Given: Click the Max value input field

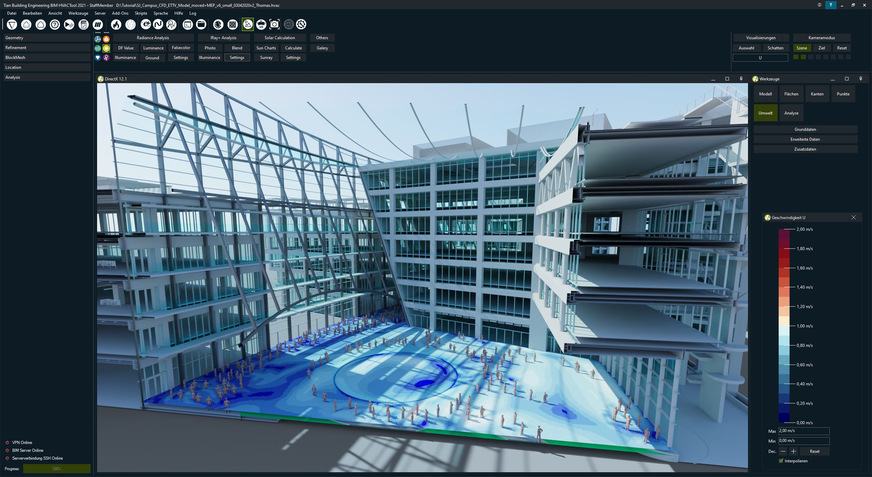Looking at the screenshot, I should [803, 431].
